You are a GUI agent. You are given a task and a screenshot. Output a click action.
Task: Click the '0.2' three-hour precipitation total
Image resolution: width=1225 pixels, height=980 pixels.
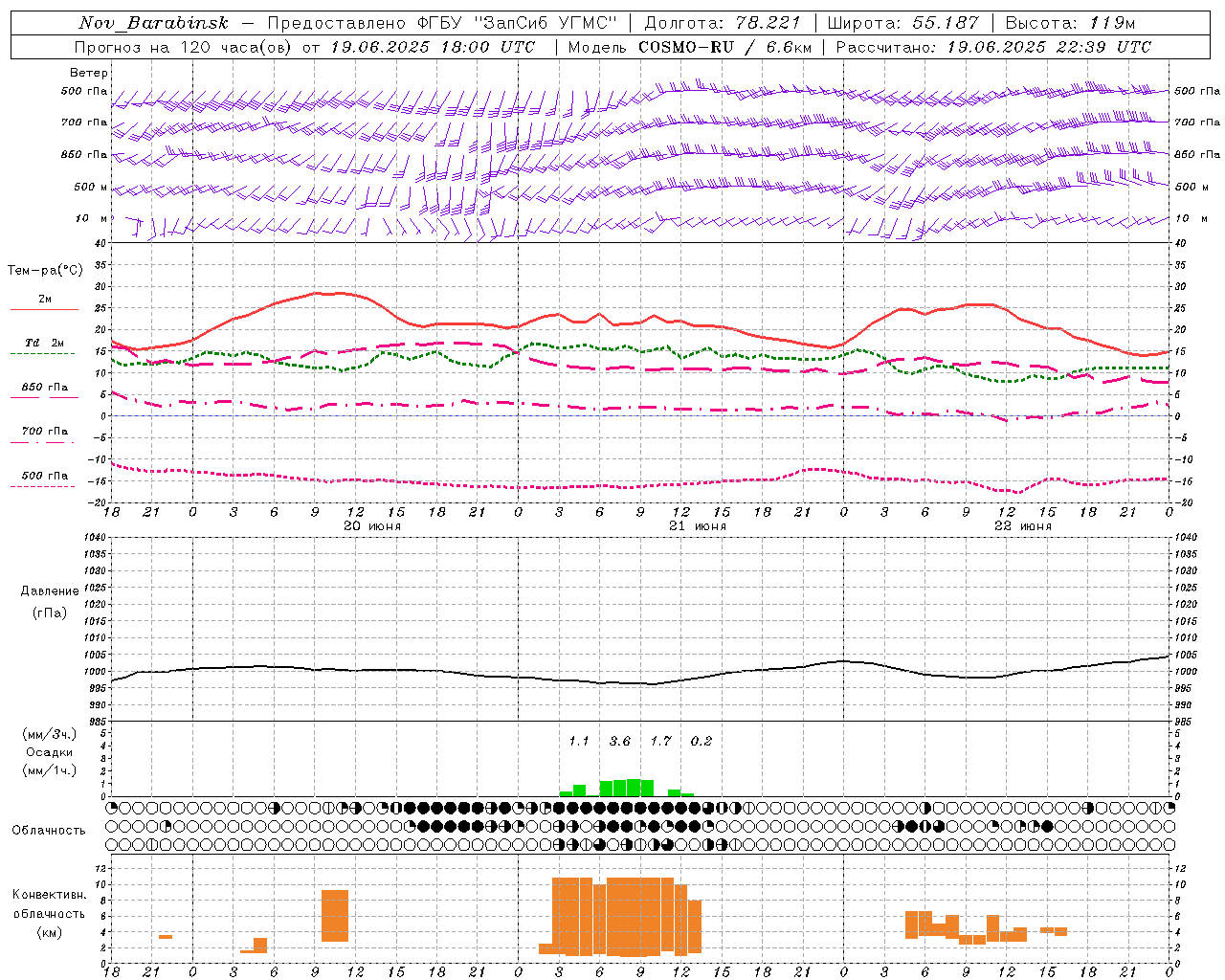702,742
